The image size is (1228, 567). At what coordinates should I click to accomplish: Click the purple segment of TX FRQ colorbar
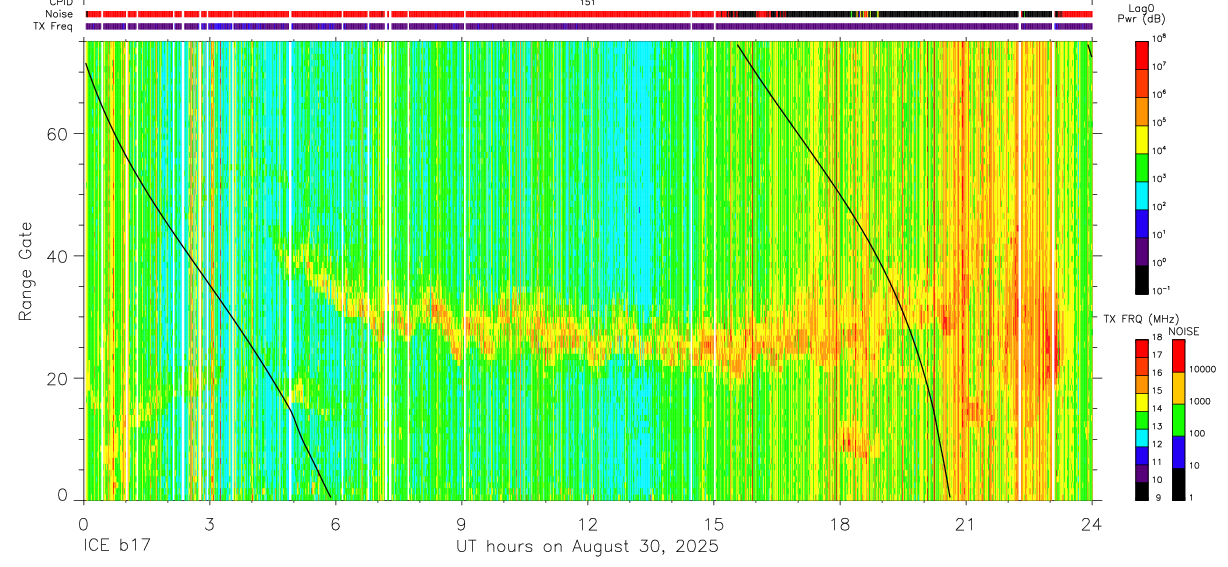(x=1141, y=473)
